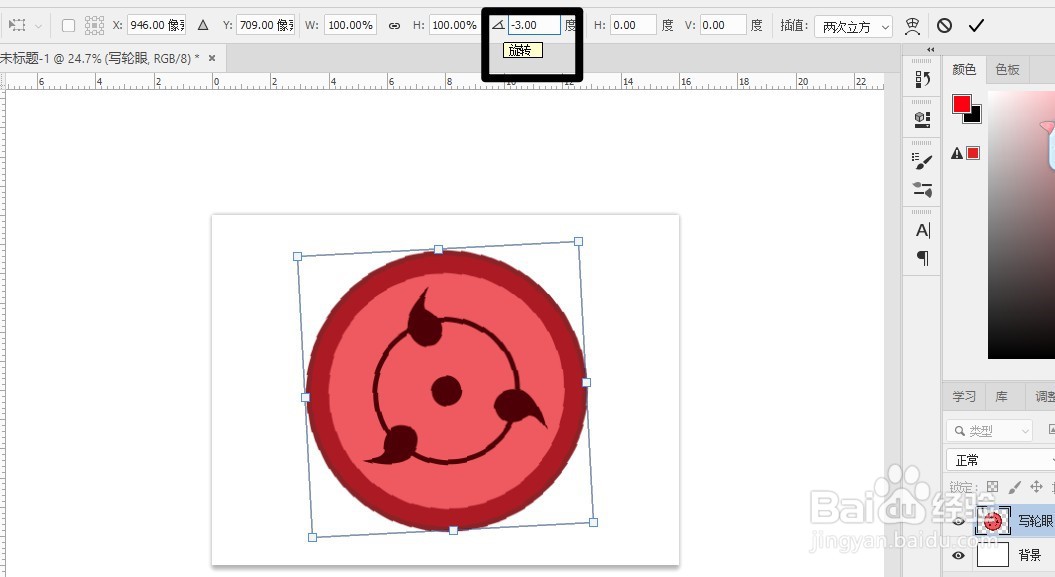Pick a color in the color field
The image size is (1055, 577).
coord(1021,225)
